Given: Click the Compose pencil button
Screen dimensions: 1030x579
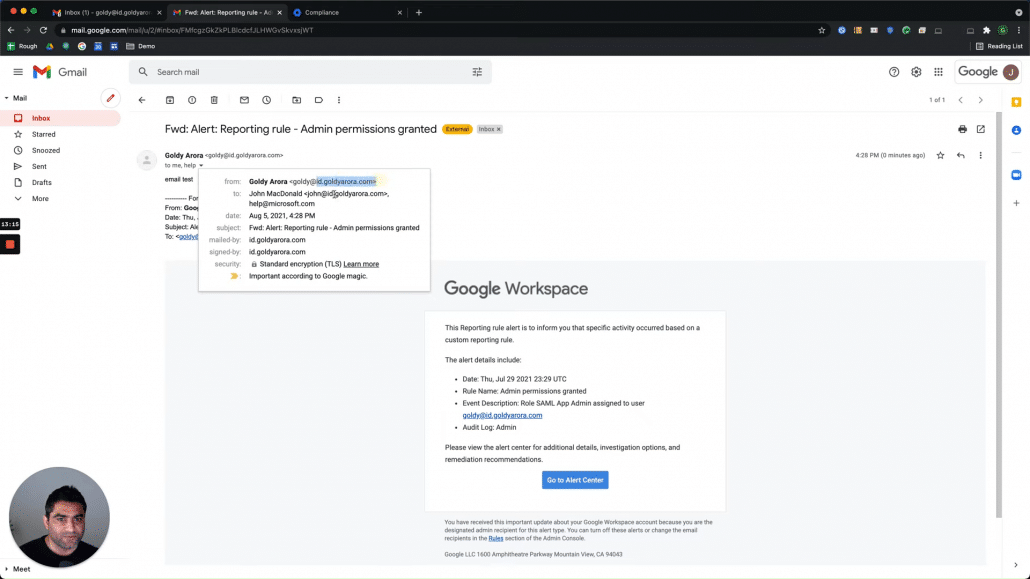Looking at the screenshot, I should [110, 98].
